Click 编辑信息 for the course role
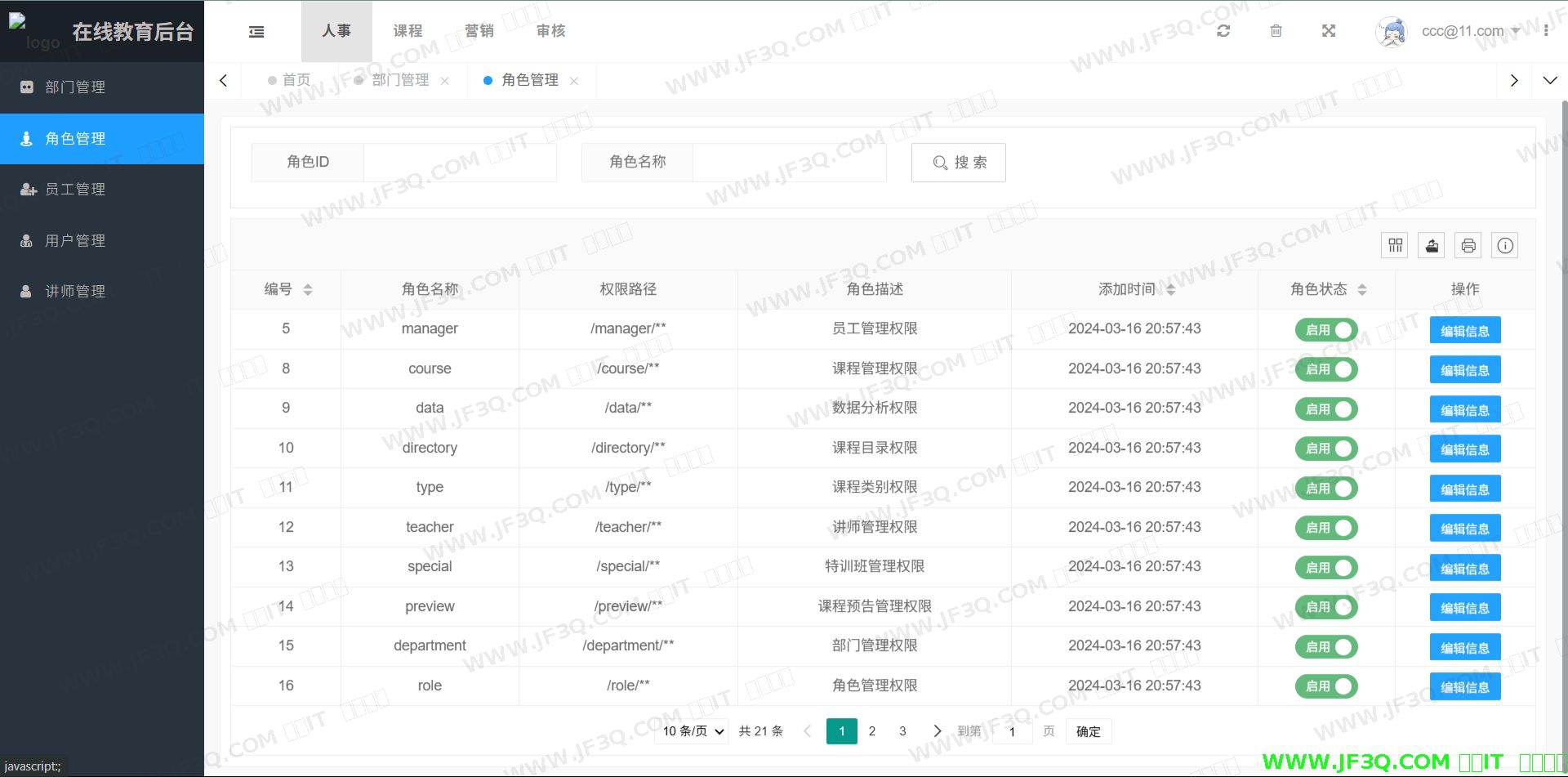The image size is (1568, 777). (1464, 370)
